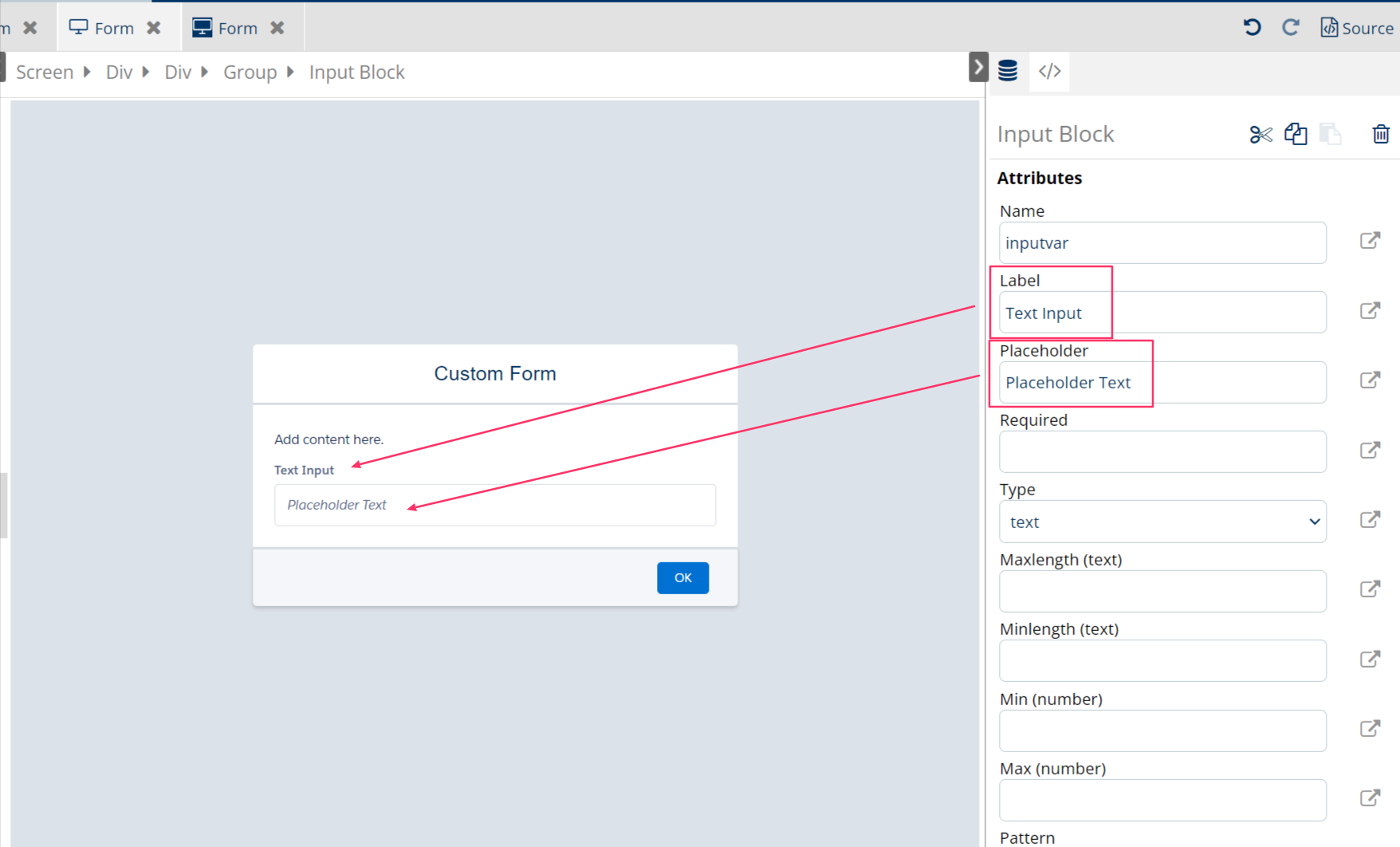Open expression editor for Placeholder attribute
The width and height of the screenshot is (1400, 847).
[1370, 380]
